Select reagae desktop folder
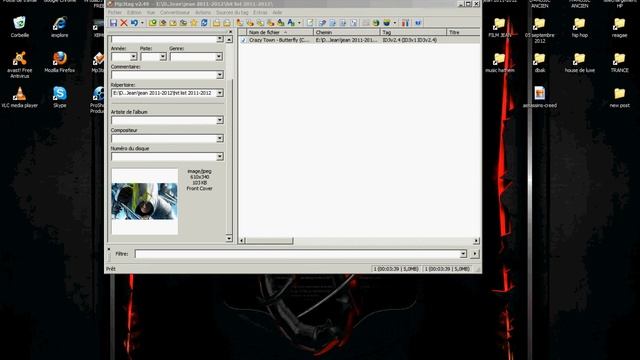This screenshot has height=360, width=640. 620,28
